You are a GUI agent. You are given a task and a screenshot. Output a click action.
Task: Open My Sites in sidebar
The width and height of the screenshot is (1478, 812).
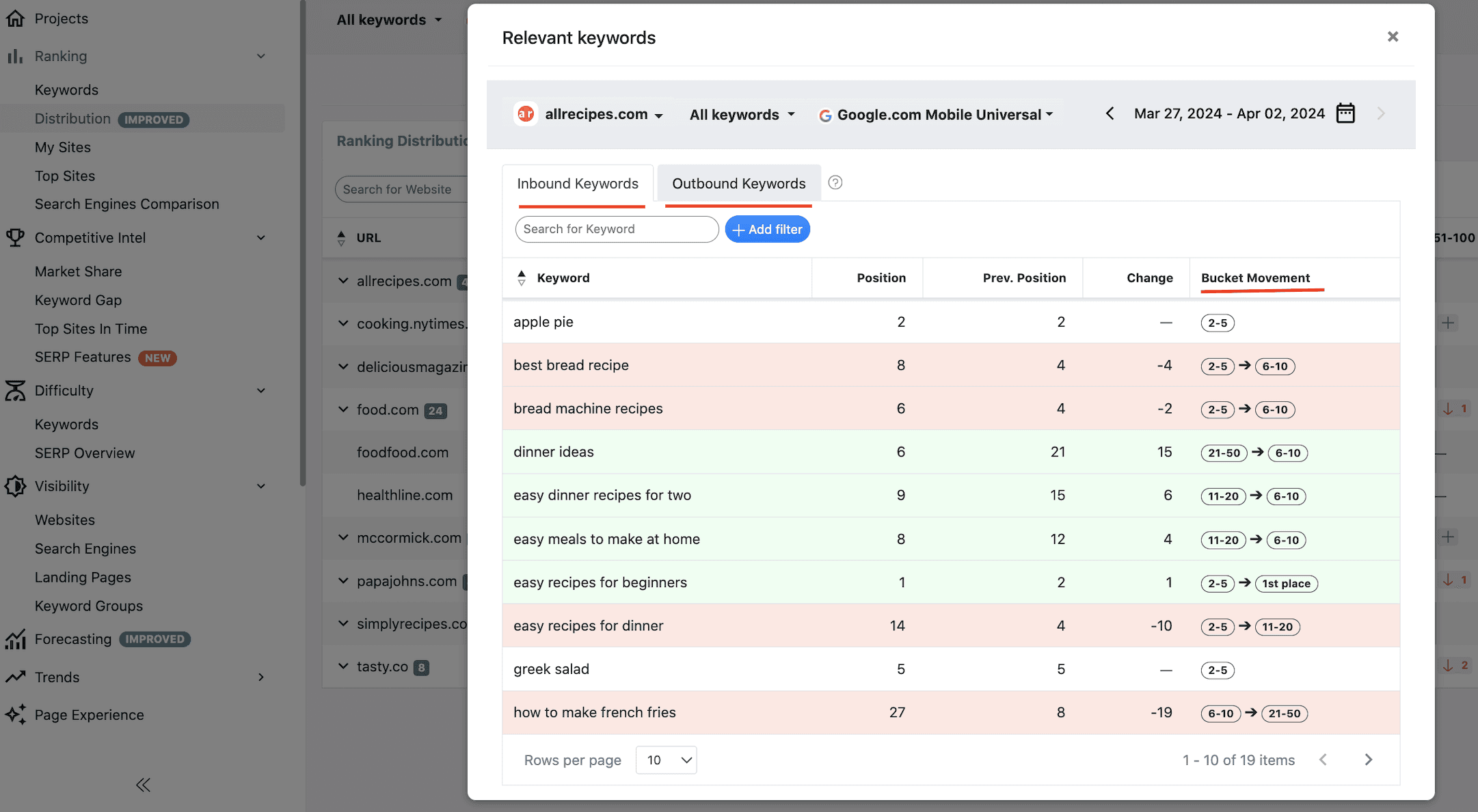[x=63, y=148]
